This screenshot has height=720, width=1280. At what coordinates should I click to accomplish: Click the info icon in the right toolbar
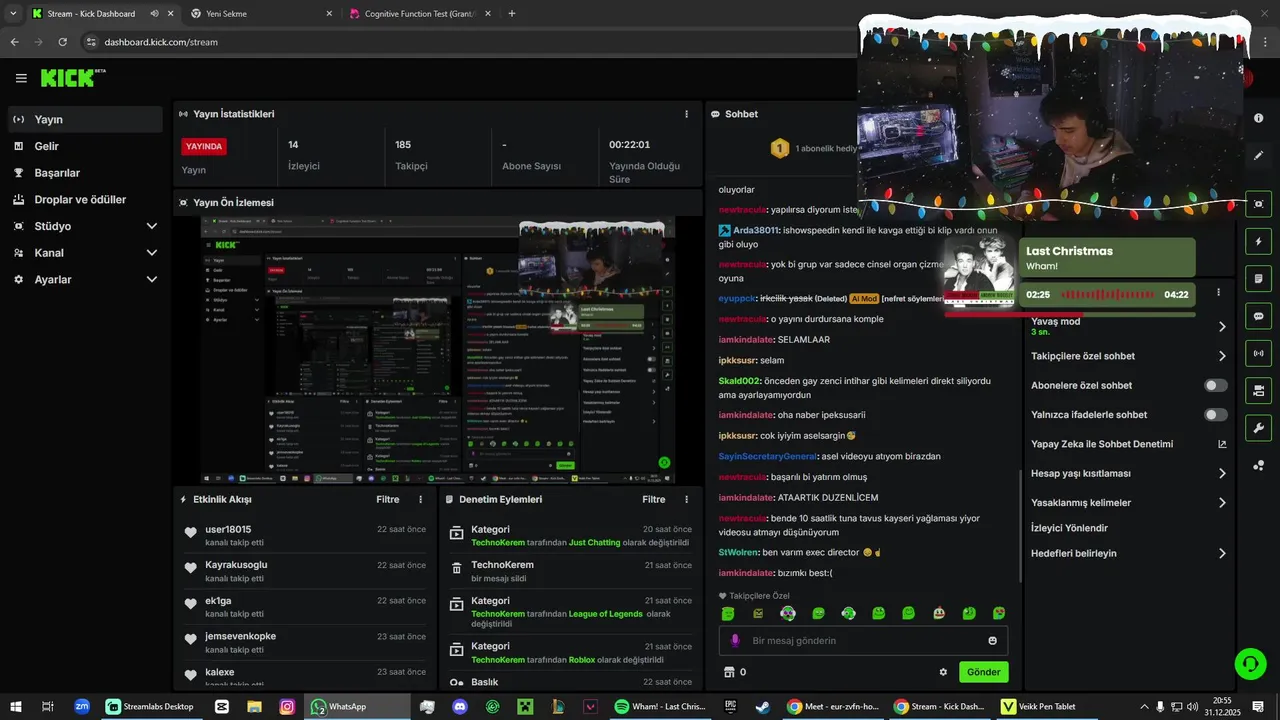click(1258, 118)
